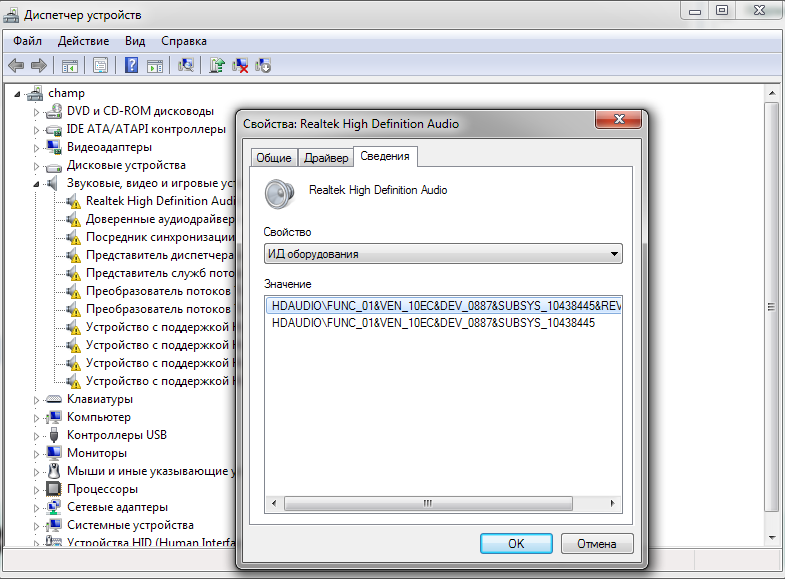The width and height of the screenshot is (785, 579).
Task: Collapse the champ root tree node
Action: [18, 94]
